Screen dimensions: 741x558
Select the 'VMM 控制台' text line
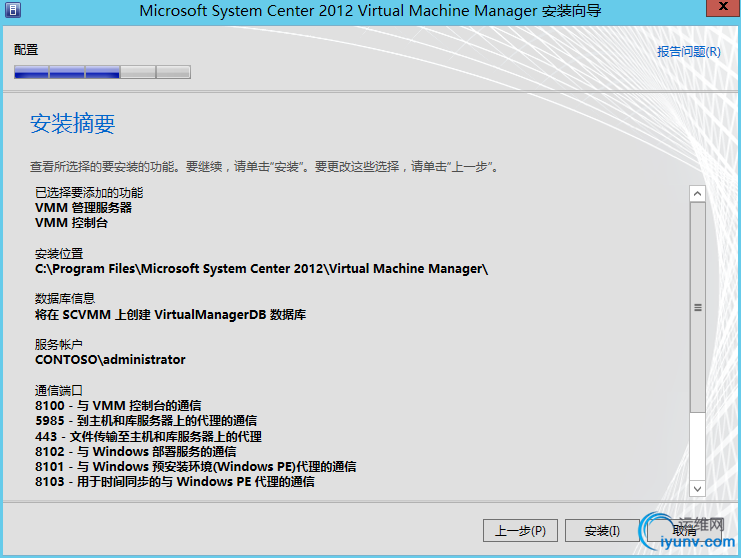(71, 223)
